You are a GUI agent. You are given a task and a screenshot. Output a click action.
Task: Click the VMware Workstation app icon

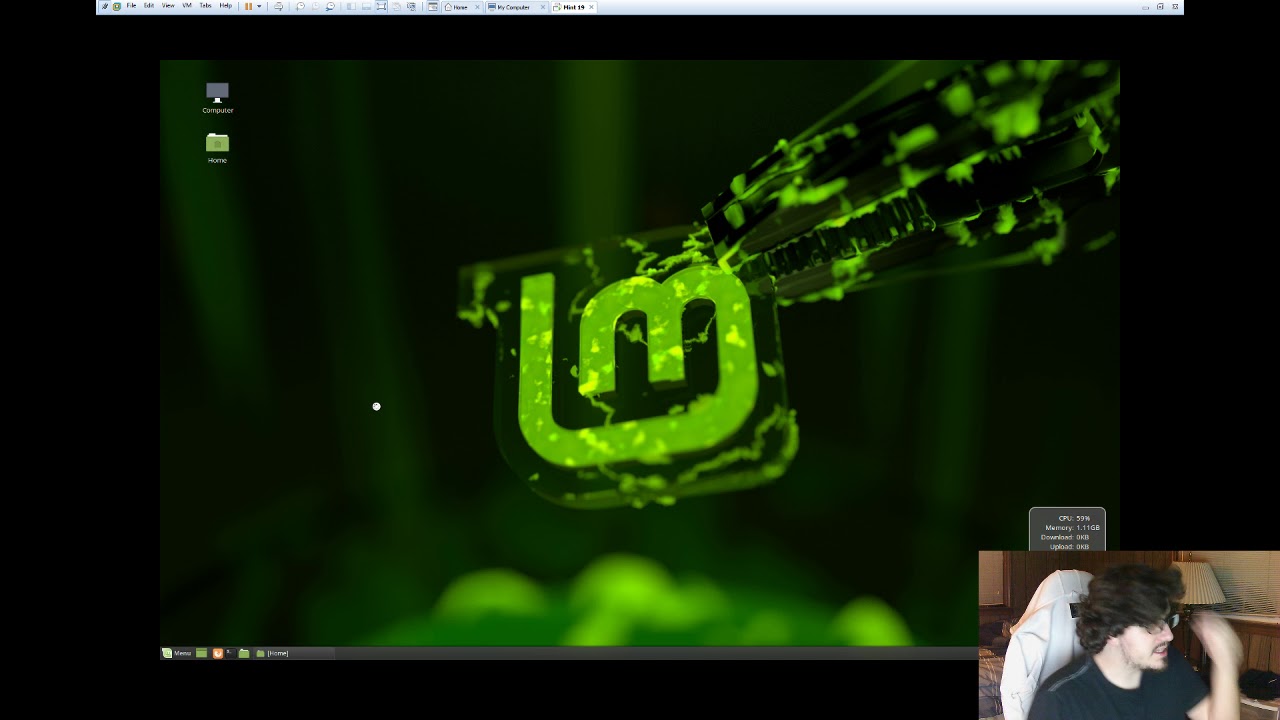pyautogui.click(x=105, y=6)
